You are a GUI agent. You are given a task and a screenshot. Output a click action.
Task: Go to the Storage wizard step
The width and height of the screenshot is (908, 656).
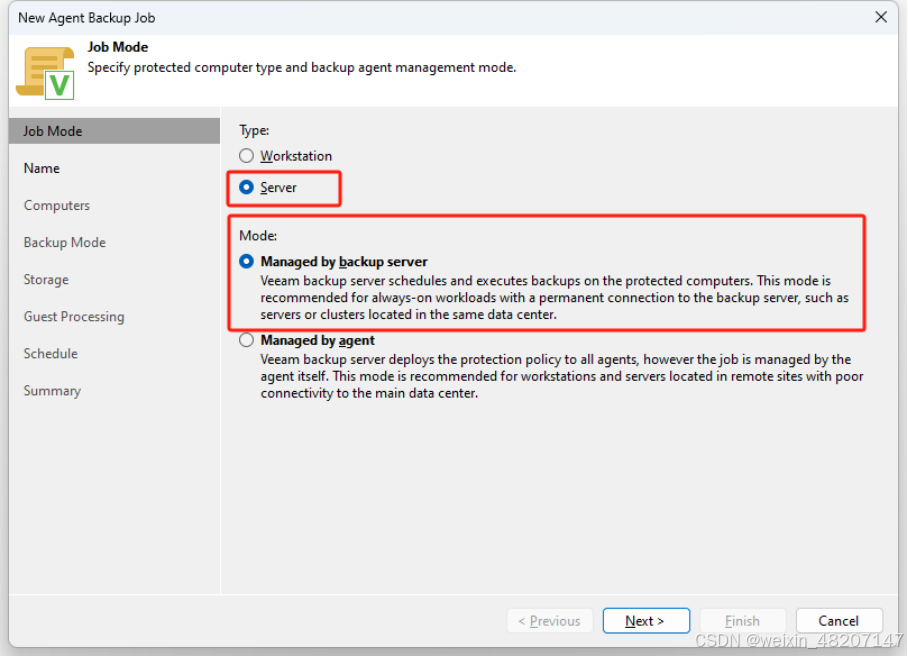pos(46,279)
